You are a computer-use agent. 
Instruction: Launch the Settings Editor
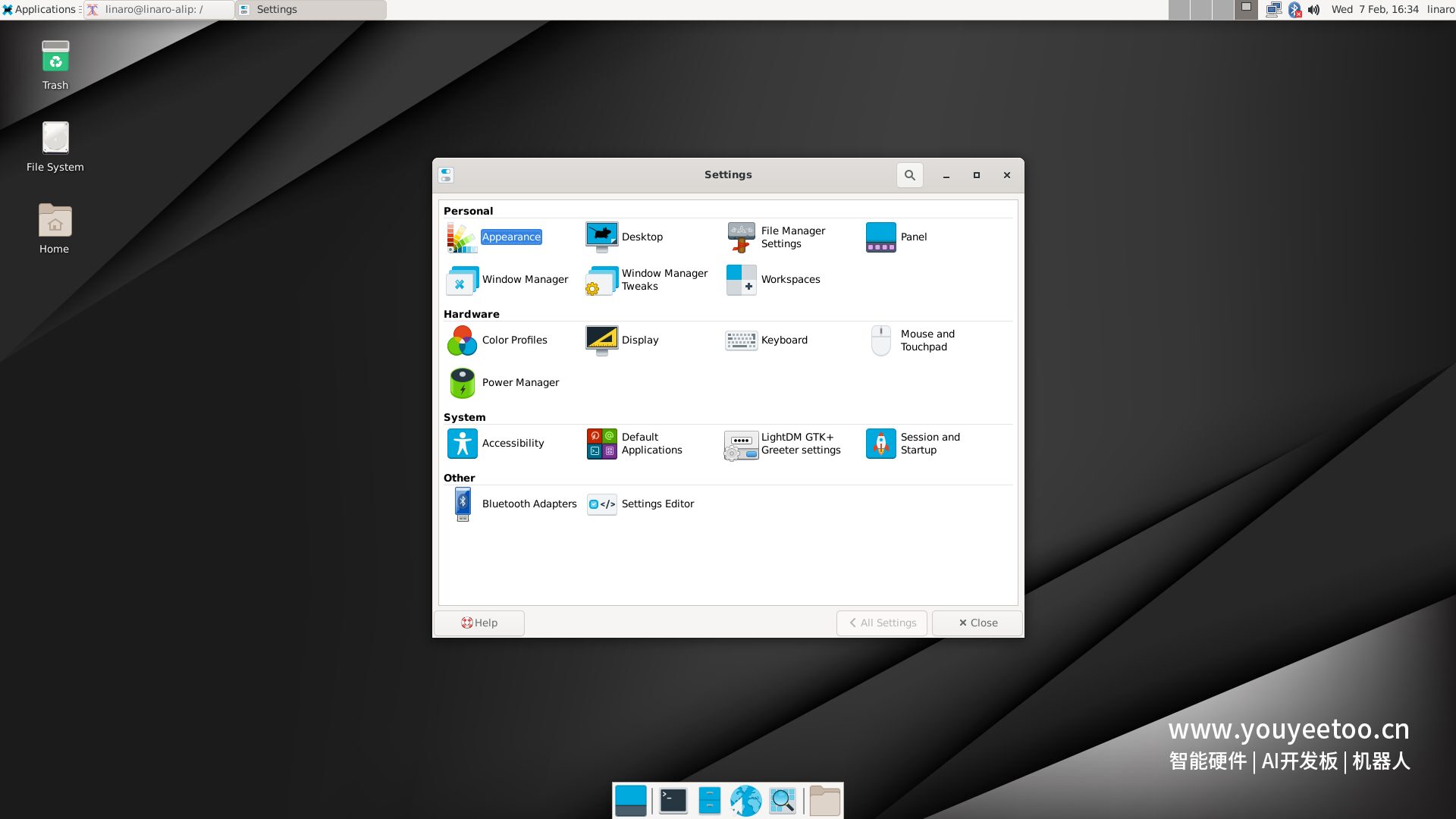(657, 504)
